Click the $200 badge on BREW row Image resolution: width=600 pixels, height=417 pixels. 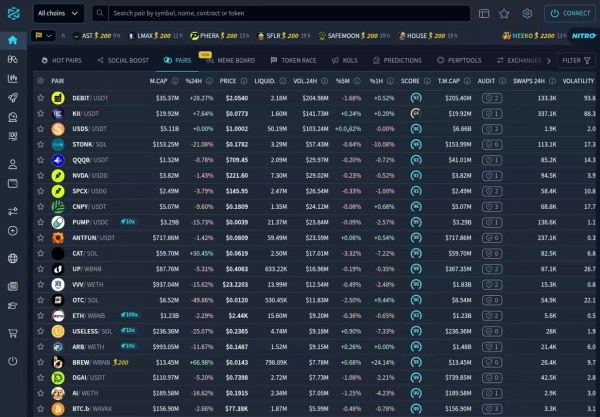[121, 362]
